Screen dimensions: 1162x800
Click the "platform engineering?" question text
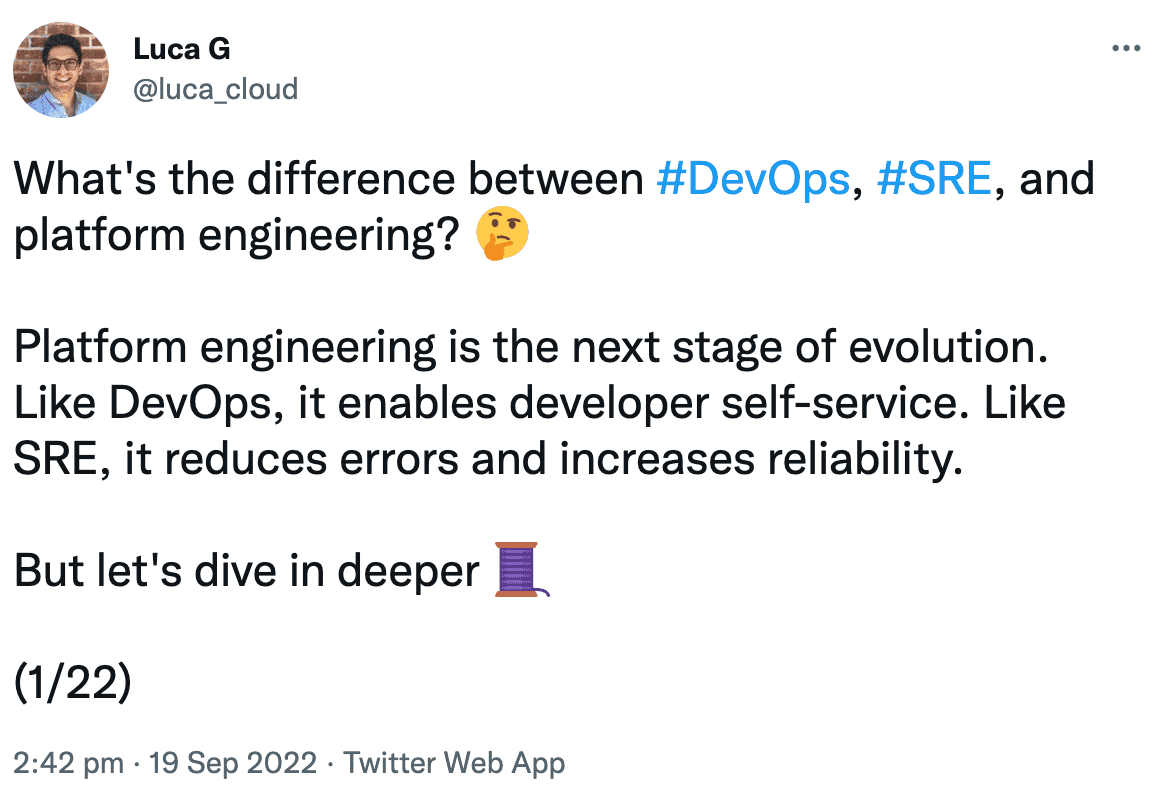tap(237, 236)
